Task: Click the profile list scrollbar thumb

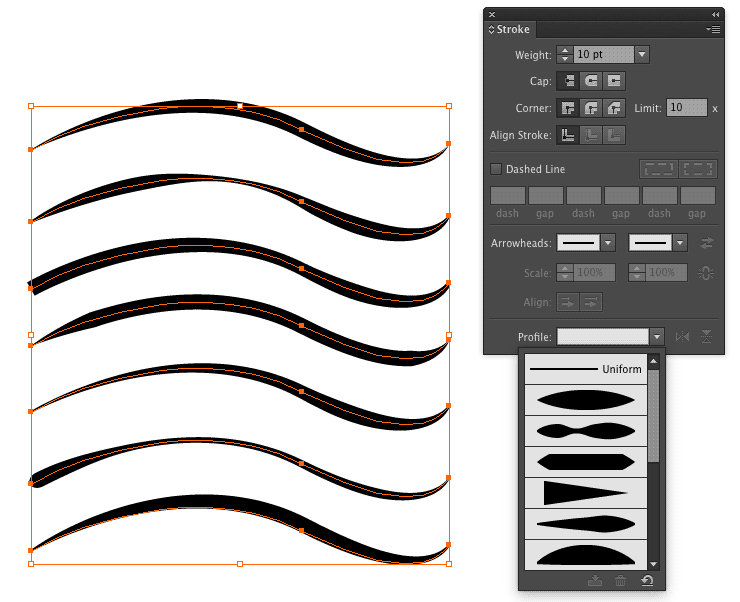Action: pyautogui.click(x=653, y=416)
